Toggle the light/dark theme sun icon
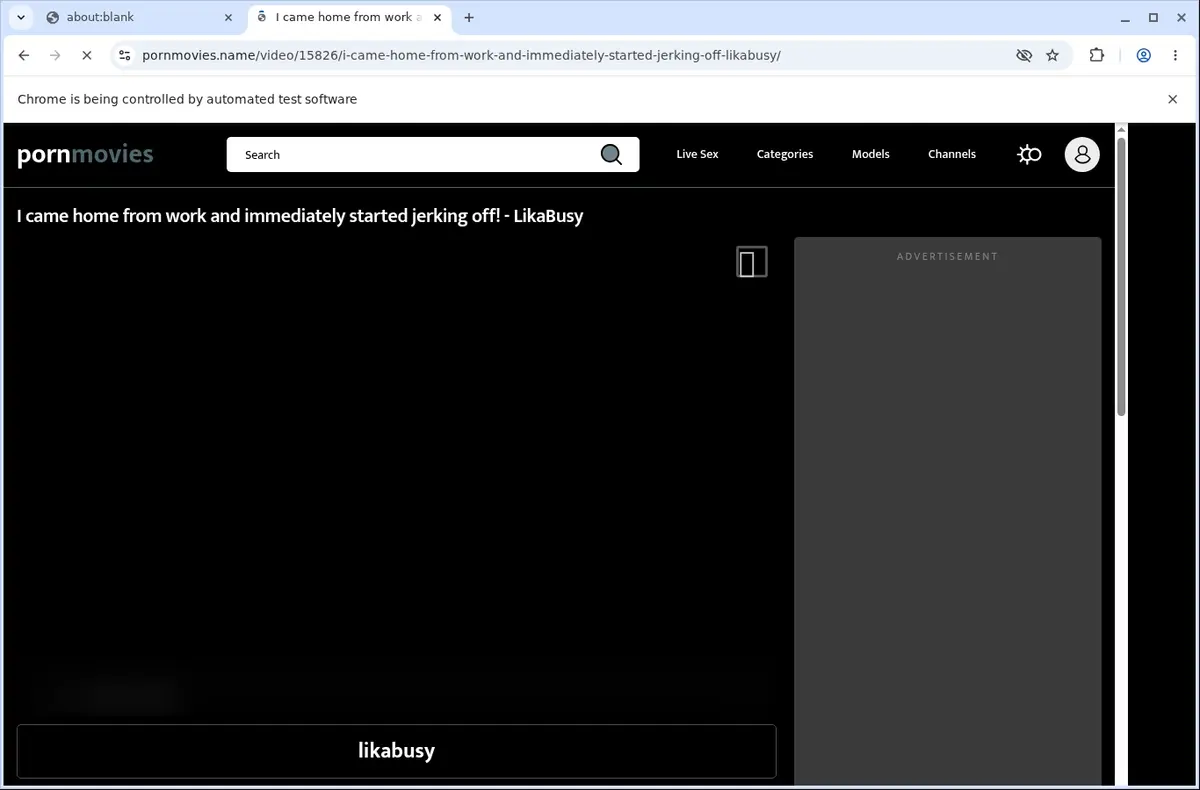1200x790 pixels. pyautogui.click(x=1029, y=154)
